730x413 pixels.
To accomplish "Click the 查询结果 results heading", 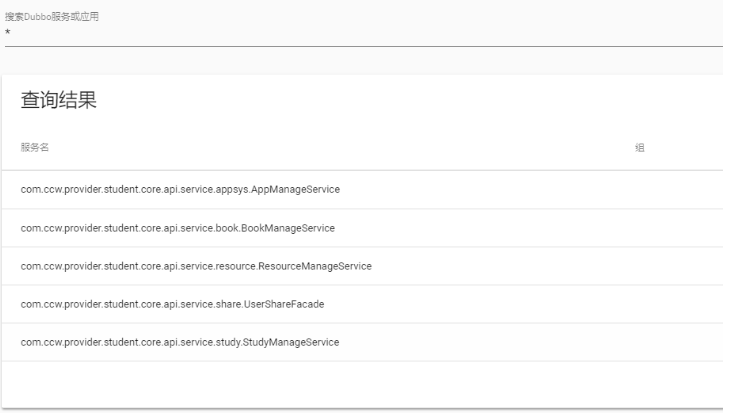I will click(59, 102).
